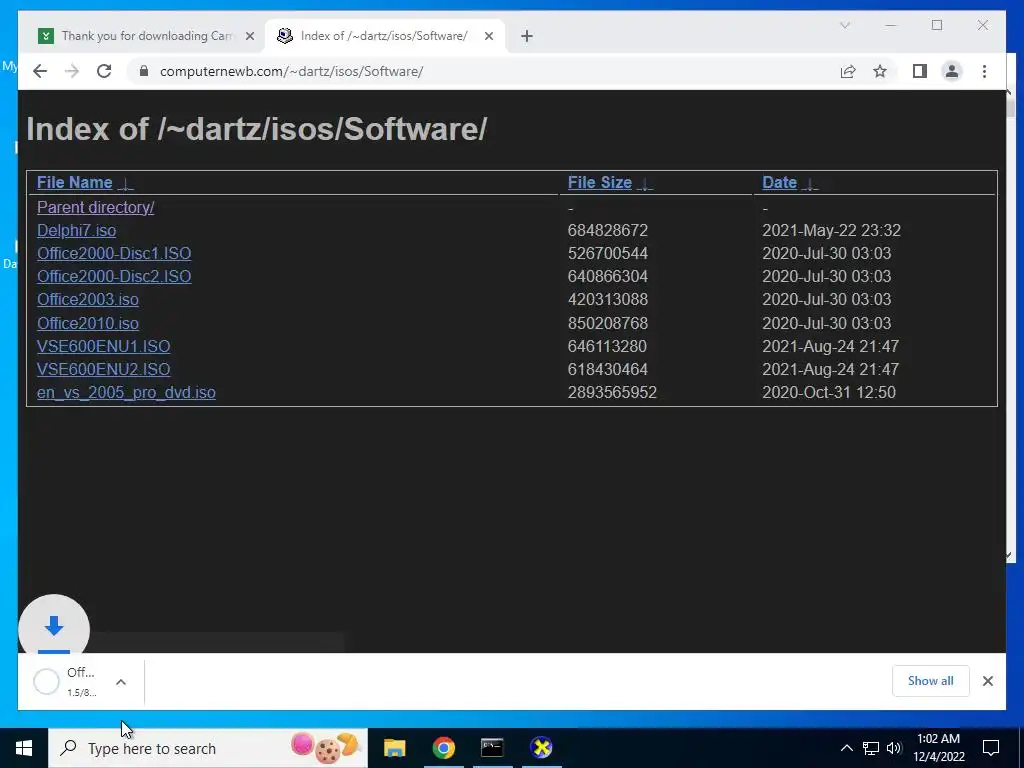
Task: Click date text 2020-Oct-31 12:50
Action: click(829, 392)
